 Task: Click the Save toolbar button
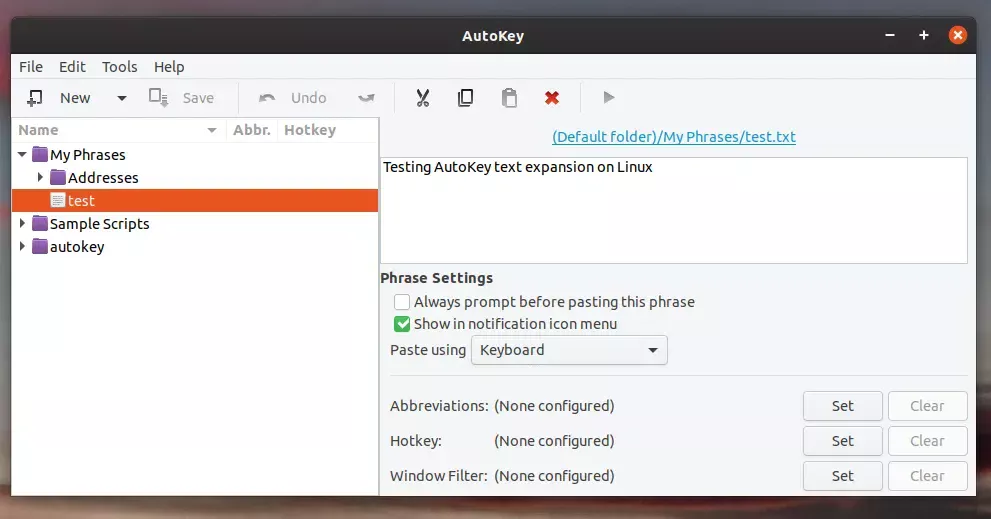tap(181, 98)
